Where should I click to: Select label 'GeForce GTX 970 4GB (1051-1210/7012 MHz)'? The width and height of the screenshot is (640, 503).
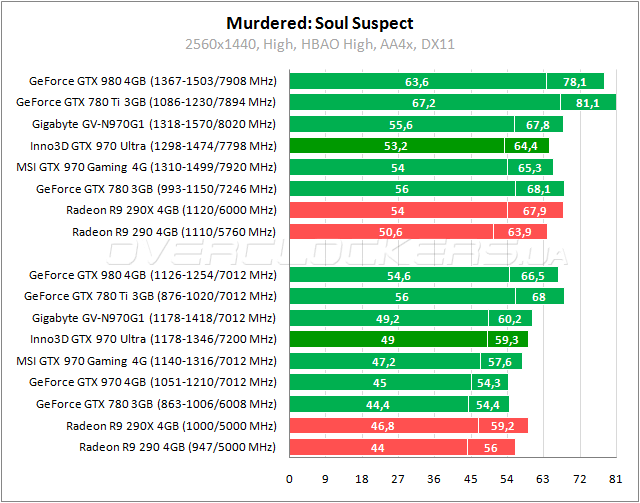(153, 383)
